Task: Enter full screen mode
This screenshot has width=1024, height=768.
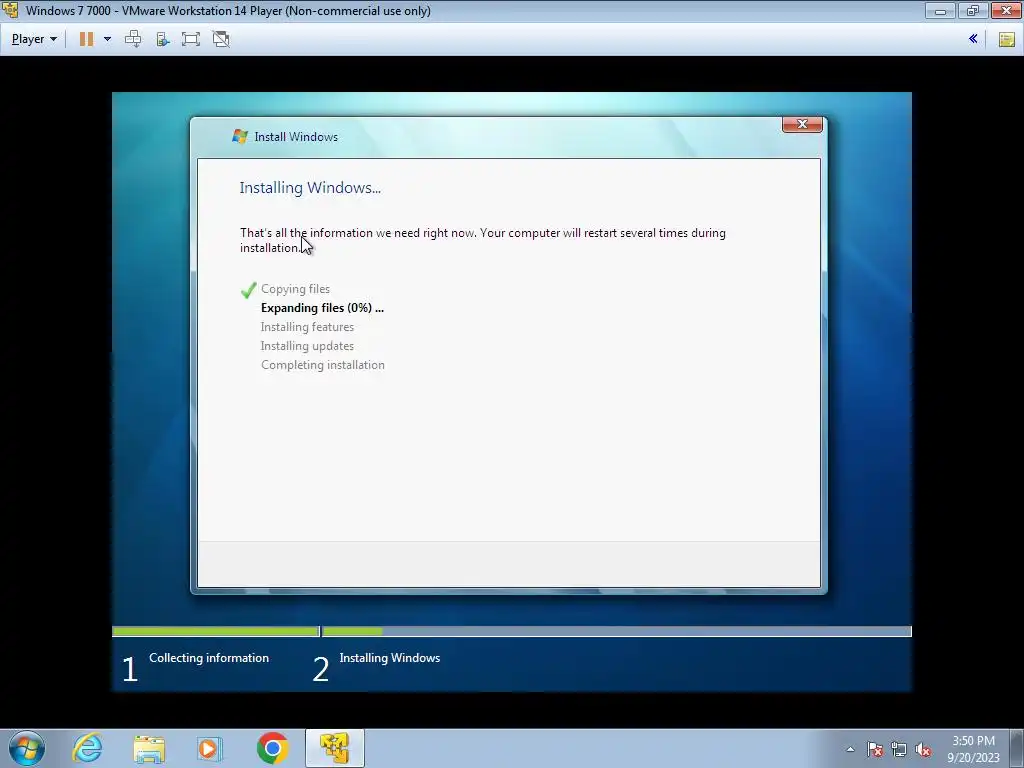Action: coord(191,39)
